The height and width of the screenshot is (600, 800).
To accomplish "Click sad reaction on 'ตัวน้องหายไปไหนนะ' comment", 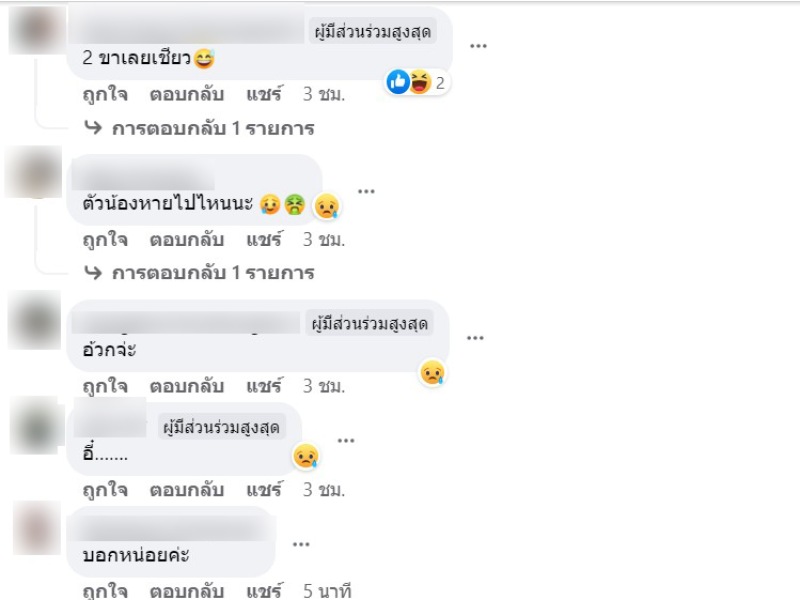I will [x=327, y=206].
